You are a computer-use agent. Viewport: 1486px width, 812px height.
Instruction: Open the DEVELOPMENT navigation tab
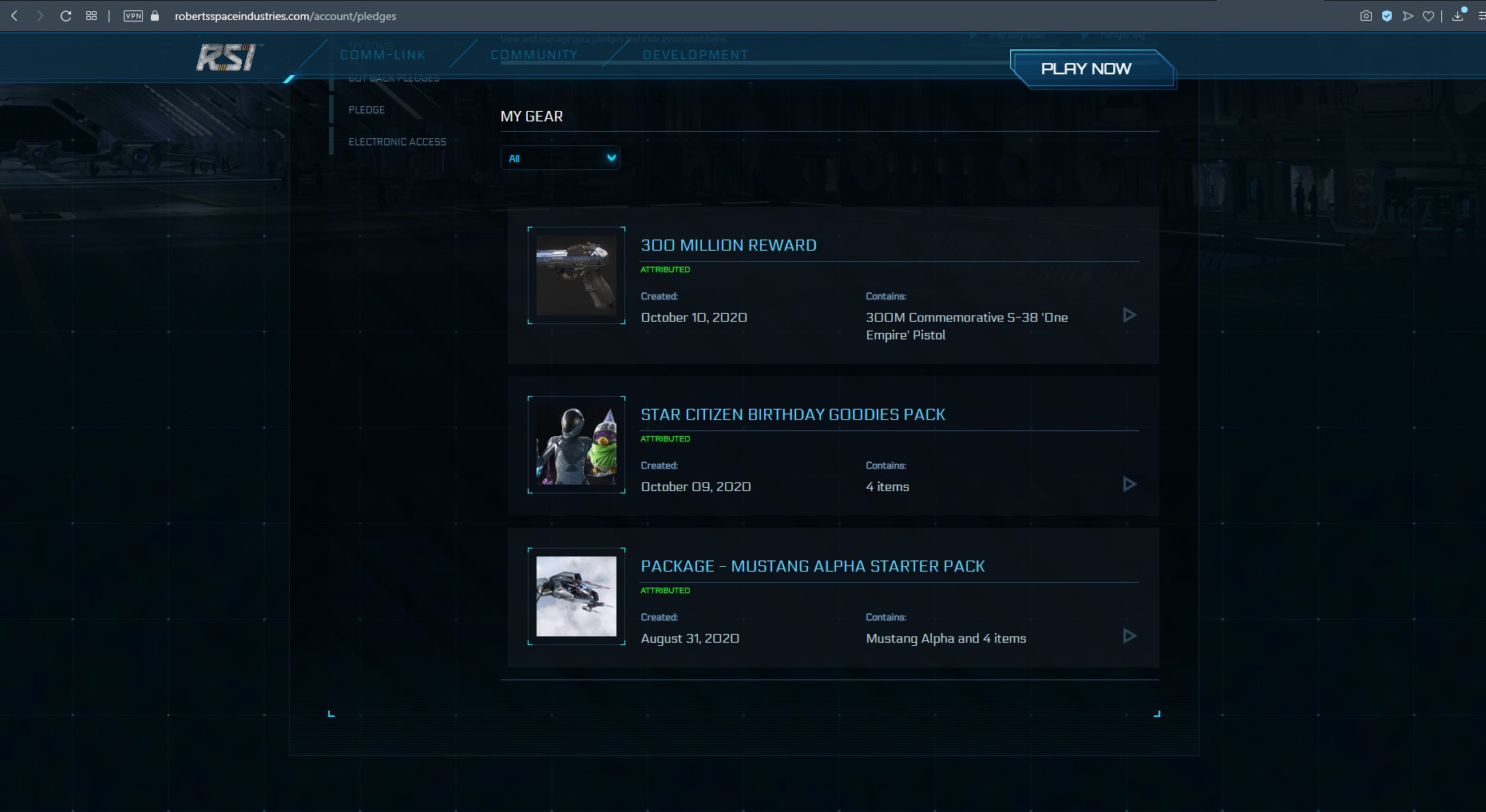pos(695,55)
